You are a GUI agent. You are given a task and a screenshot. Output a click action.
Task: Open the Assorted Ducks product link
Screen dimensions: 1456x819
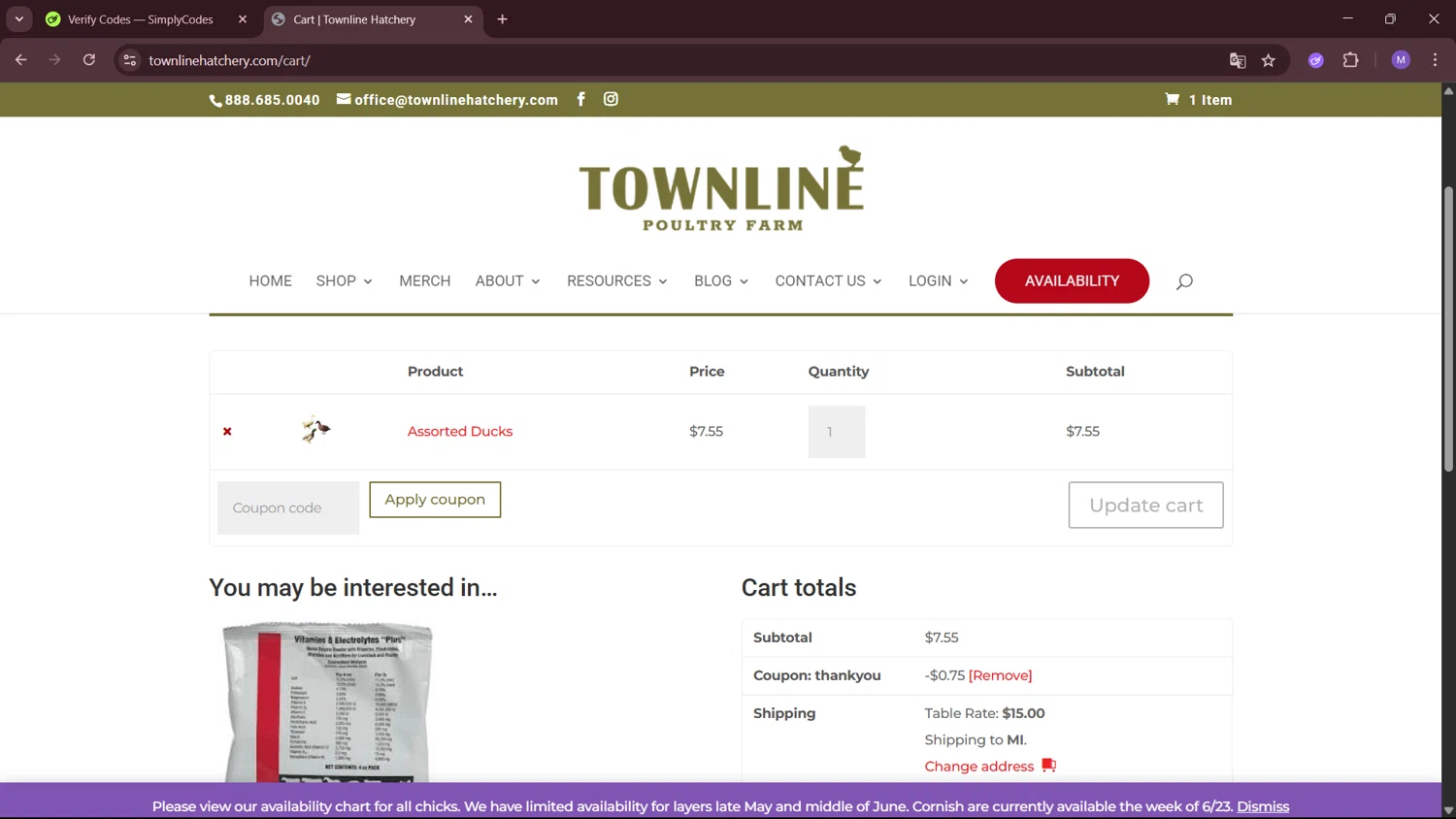click(460, 432)
